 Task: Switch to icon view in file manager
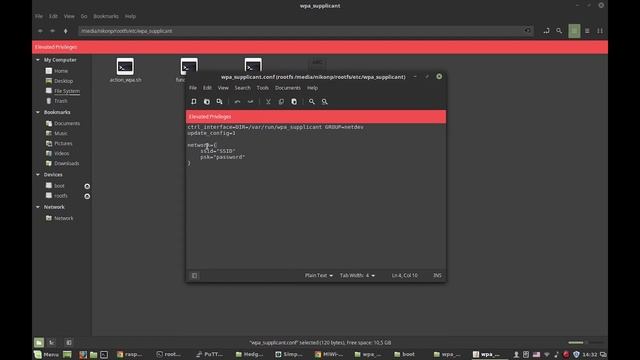(x=574, y=31)
